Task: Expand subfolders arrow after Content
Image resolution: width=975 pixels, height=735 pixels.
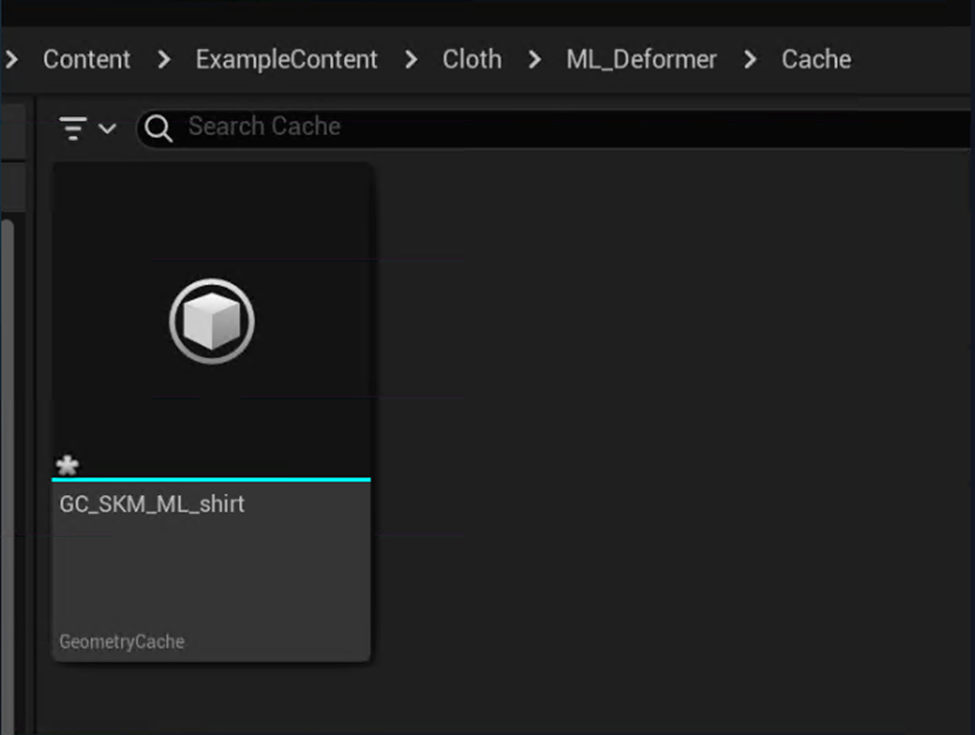Action: [x=164, y=60]
